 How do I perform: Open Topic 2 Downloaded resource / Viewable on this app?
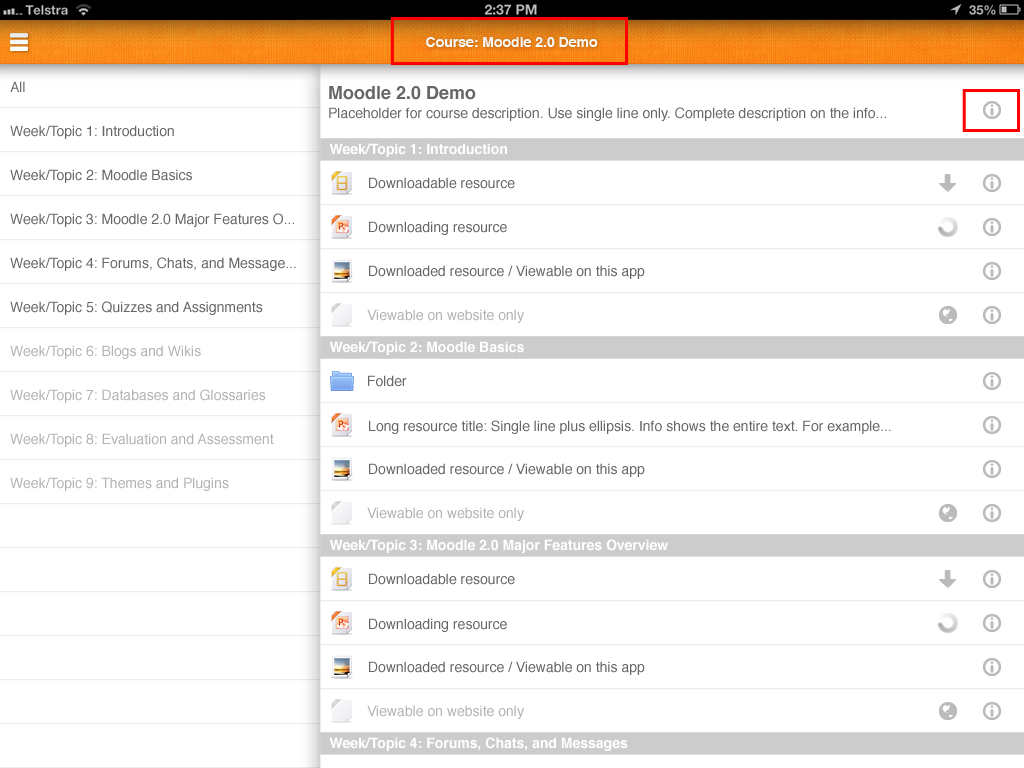pos(505,469)
